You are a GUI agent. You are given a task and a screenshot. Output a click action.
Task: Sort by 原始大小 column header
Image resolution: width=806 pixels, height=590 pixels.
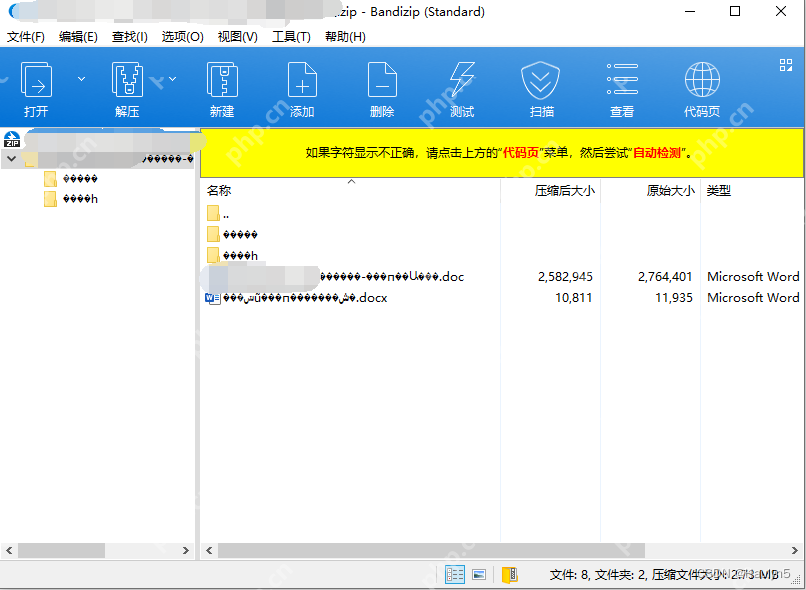(651, 191)
